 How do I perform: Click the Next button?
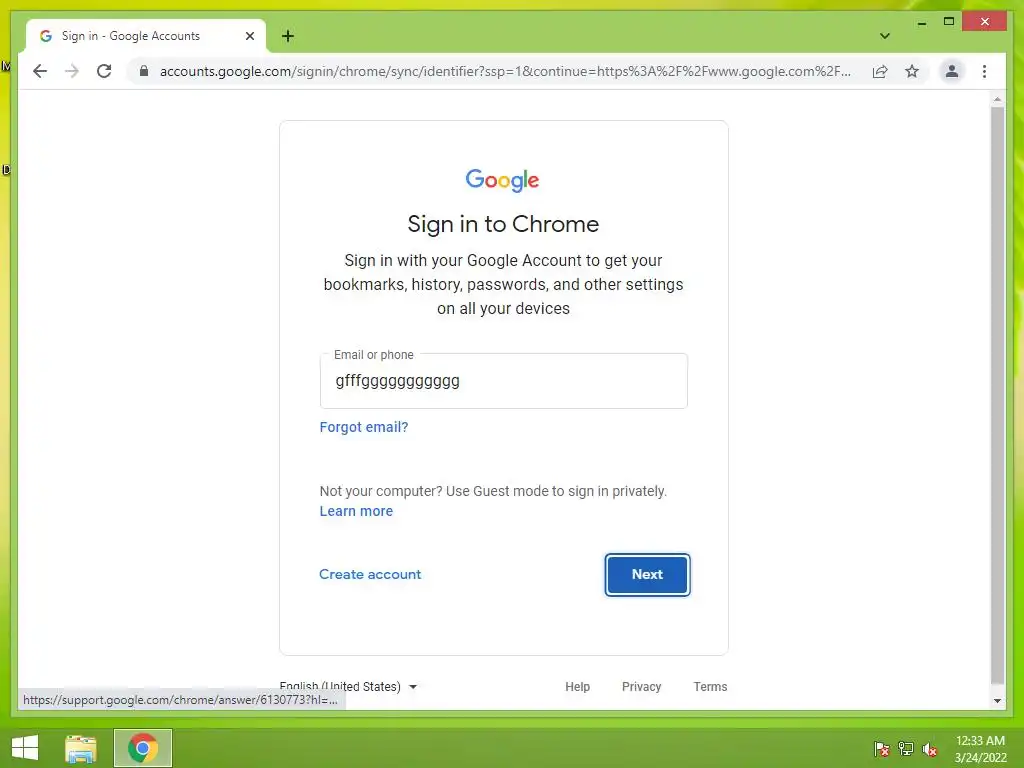[647, 575]
